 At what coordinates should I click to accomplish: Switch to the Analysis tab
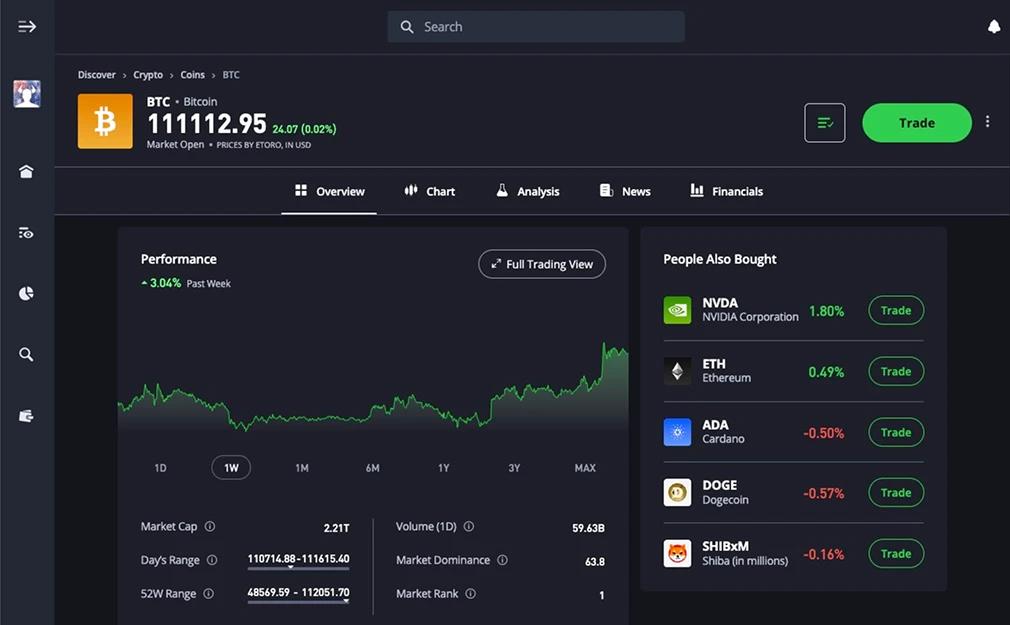pyautogui.click(x=528, y=191)
